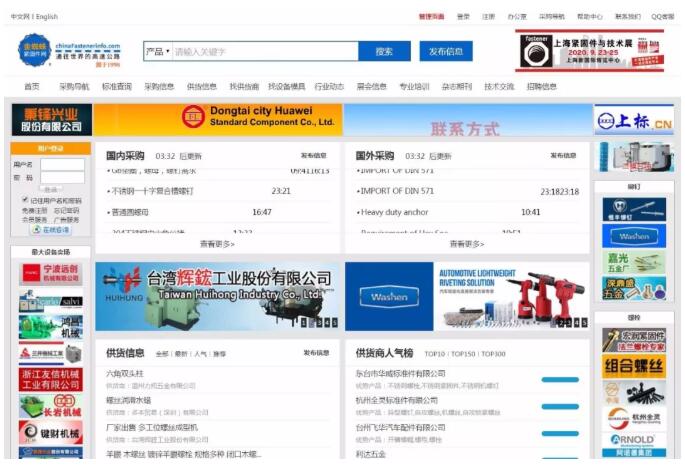Image resolution: width=685 pixels, height=467 pixels.
Task: Click 查看更多> under 国内采购
Action: 217,244
